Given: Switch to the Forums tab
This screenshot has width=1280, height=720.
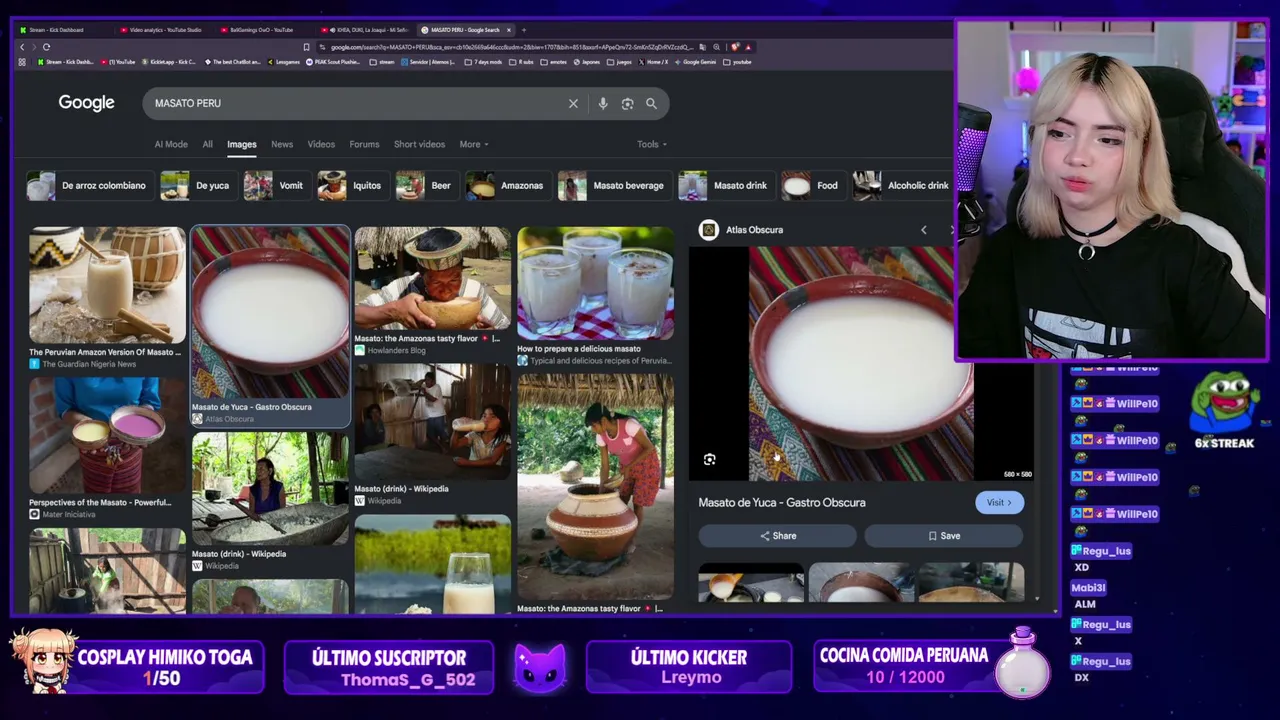Looking at the screenshot, I should pos(364,144).
